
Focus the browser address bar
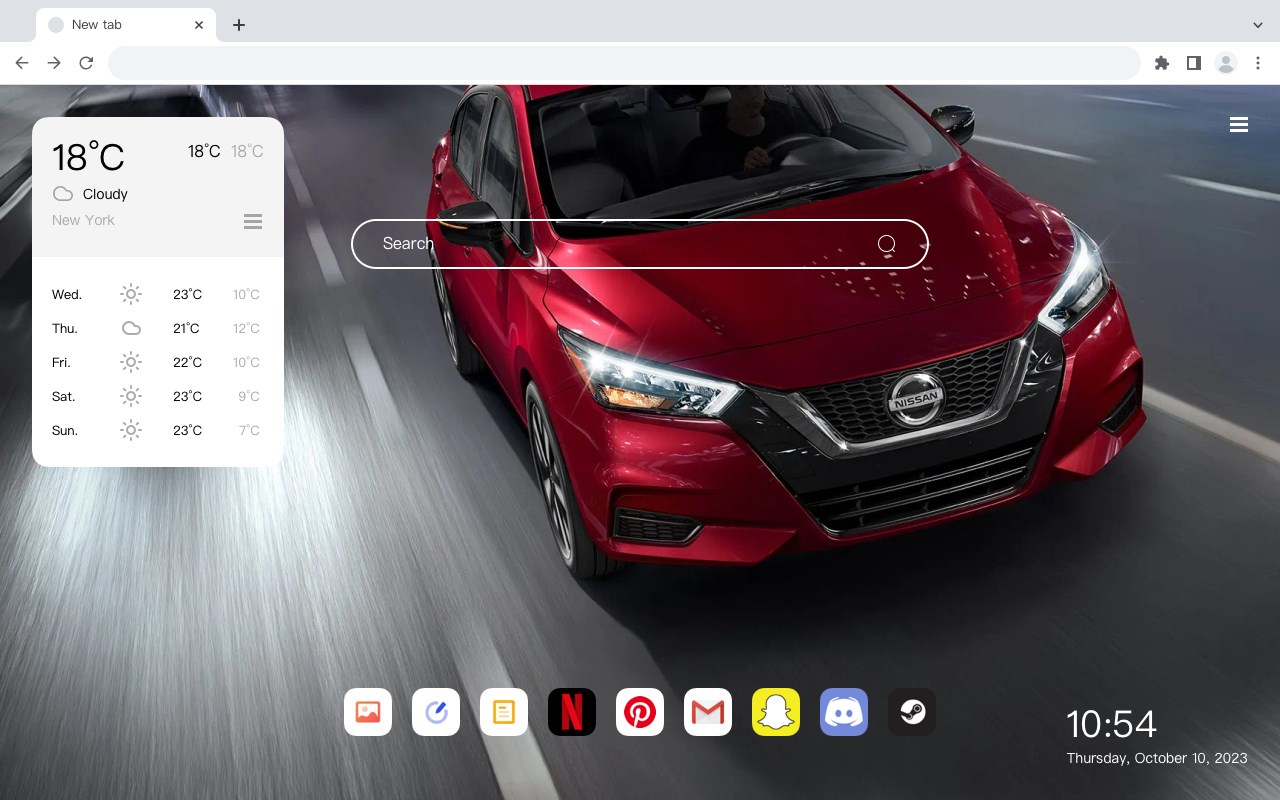[x=624, y=63]
